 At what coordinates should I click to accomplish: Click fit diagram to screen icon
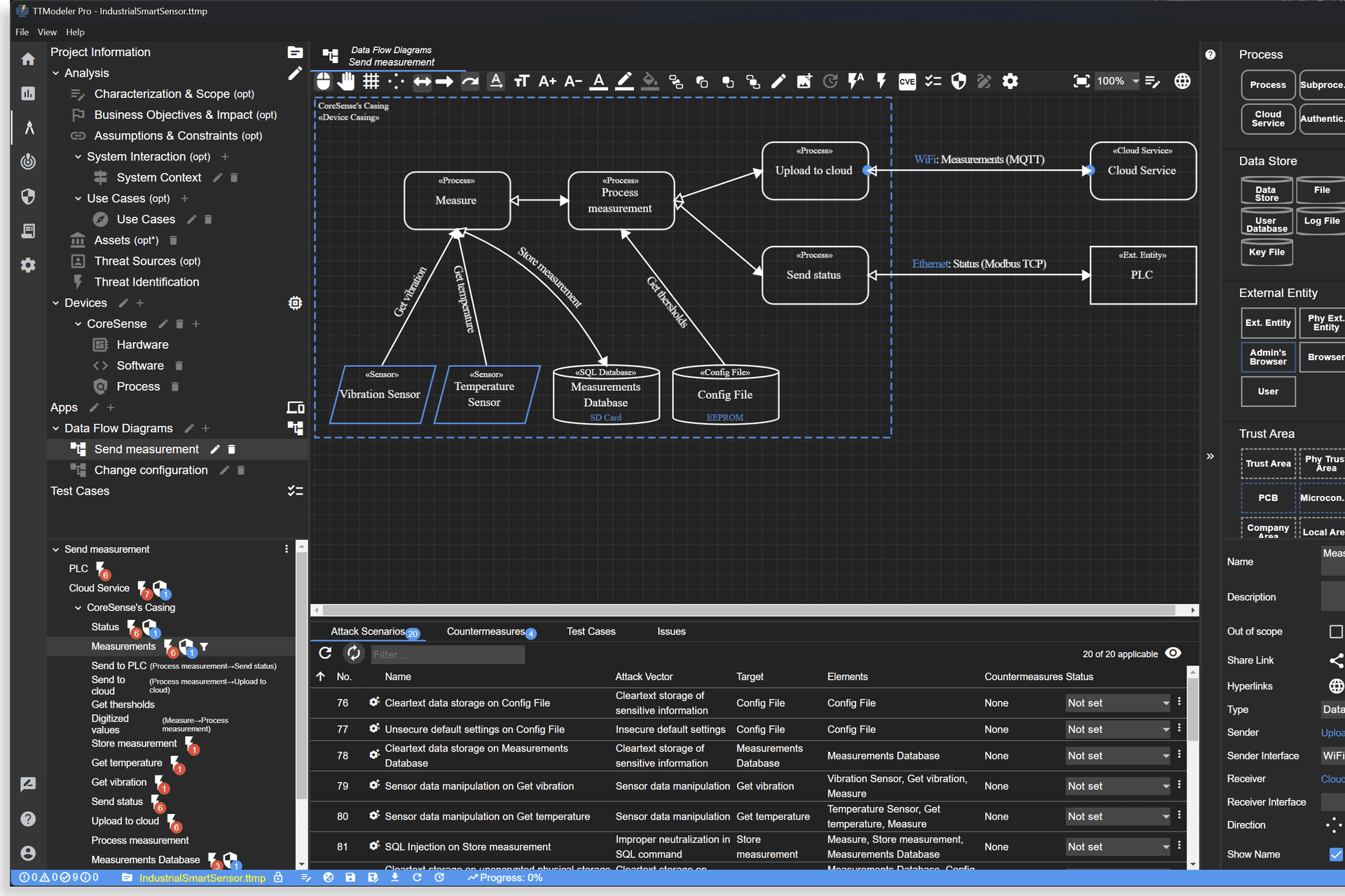pos(1081,81)
